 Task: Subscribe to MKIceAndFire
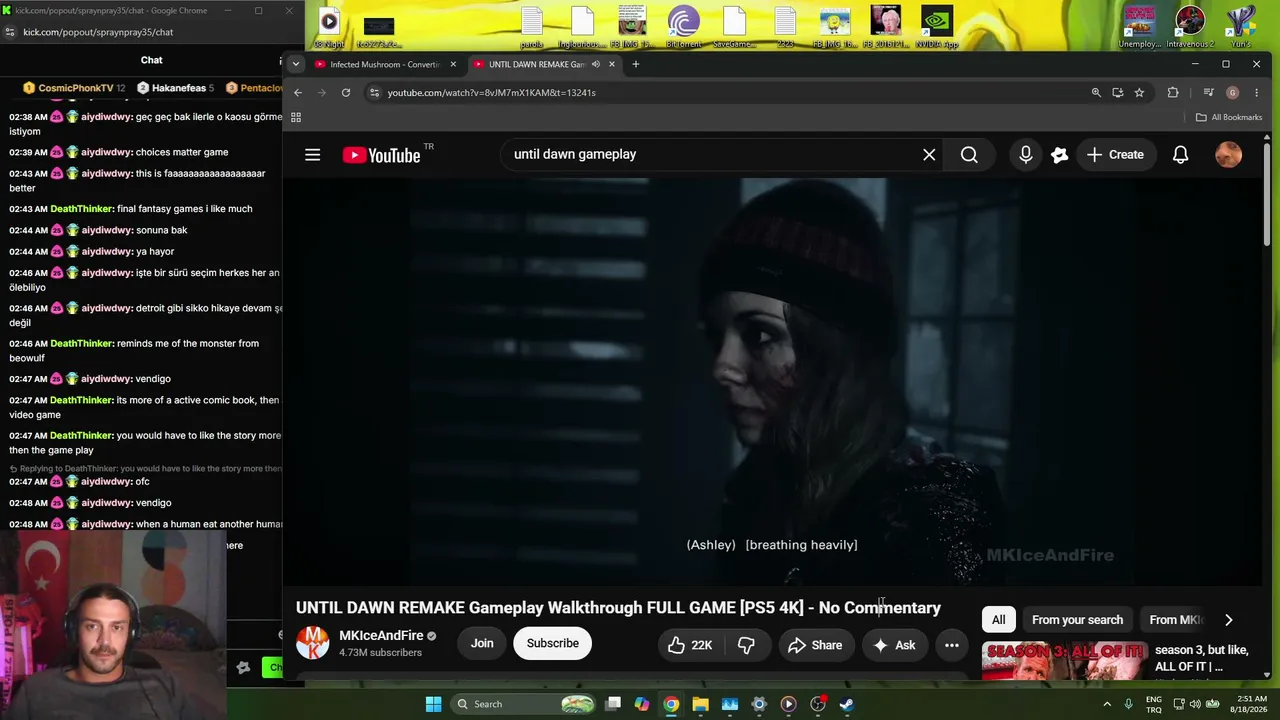point(553,644)
